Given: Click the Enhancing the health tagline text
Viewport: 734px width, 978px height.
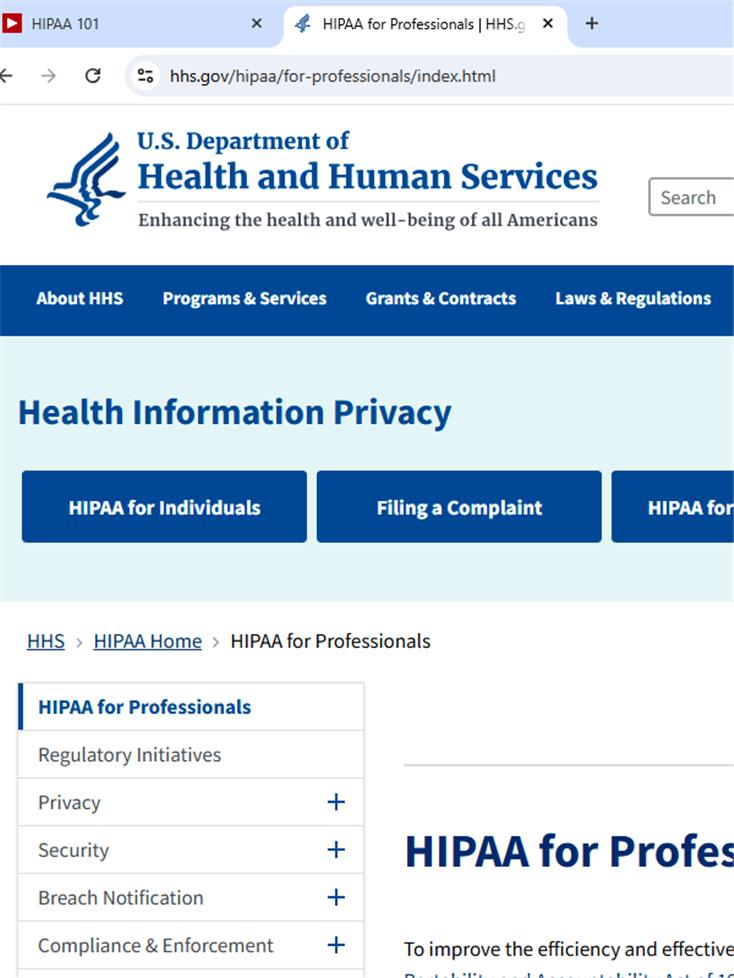Looking at the screenshot, I should pos(368,220).
